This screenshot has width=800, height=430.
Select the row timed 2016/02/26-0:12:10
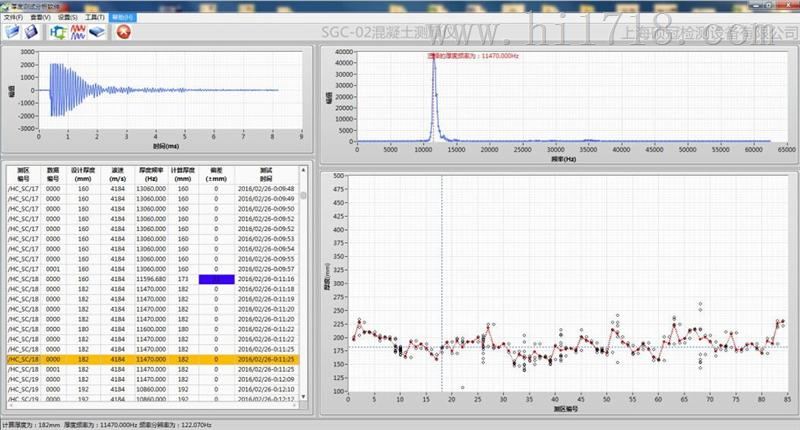[x=153, y=390]
